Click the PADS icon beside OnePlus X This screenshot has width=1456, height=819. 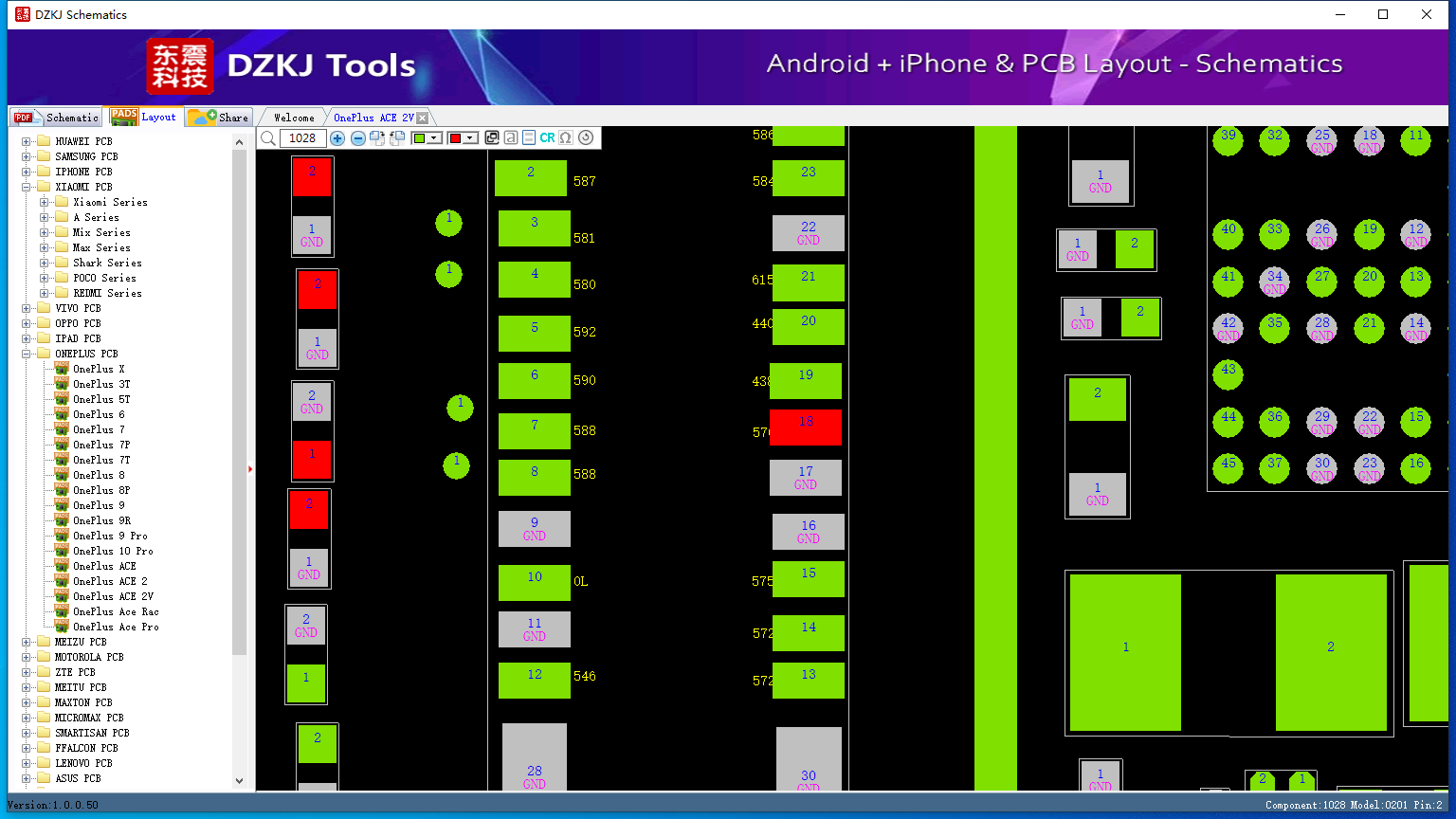point(62,369)
